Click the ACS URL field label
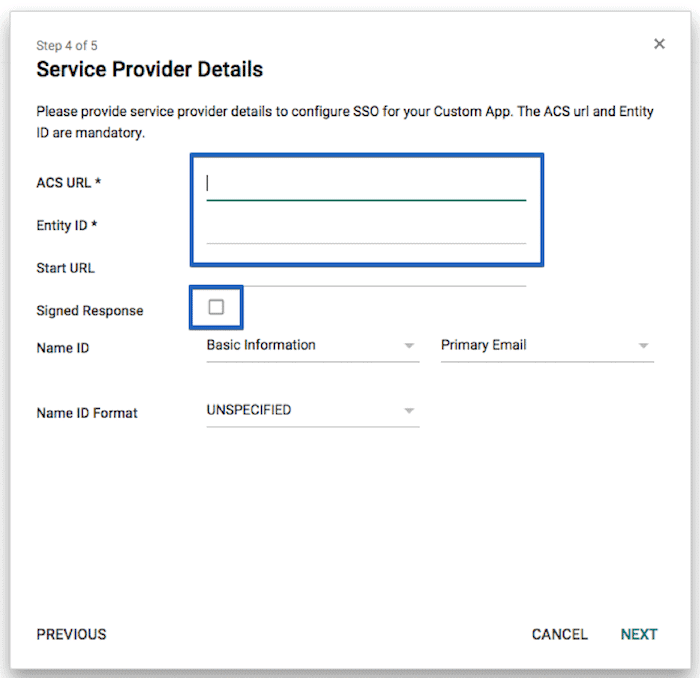Image resolution: width=700 pixels, height=678 pixels. (69, 183)
